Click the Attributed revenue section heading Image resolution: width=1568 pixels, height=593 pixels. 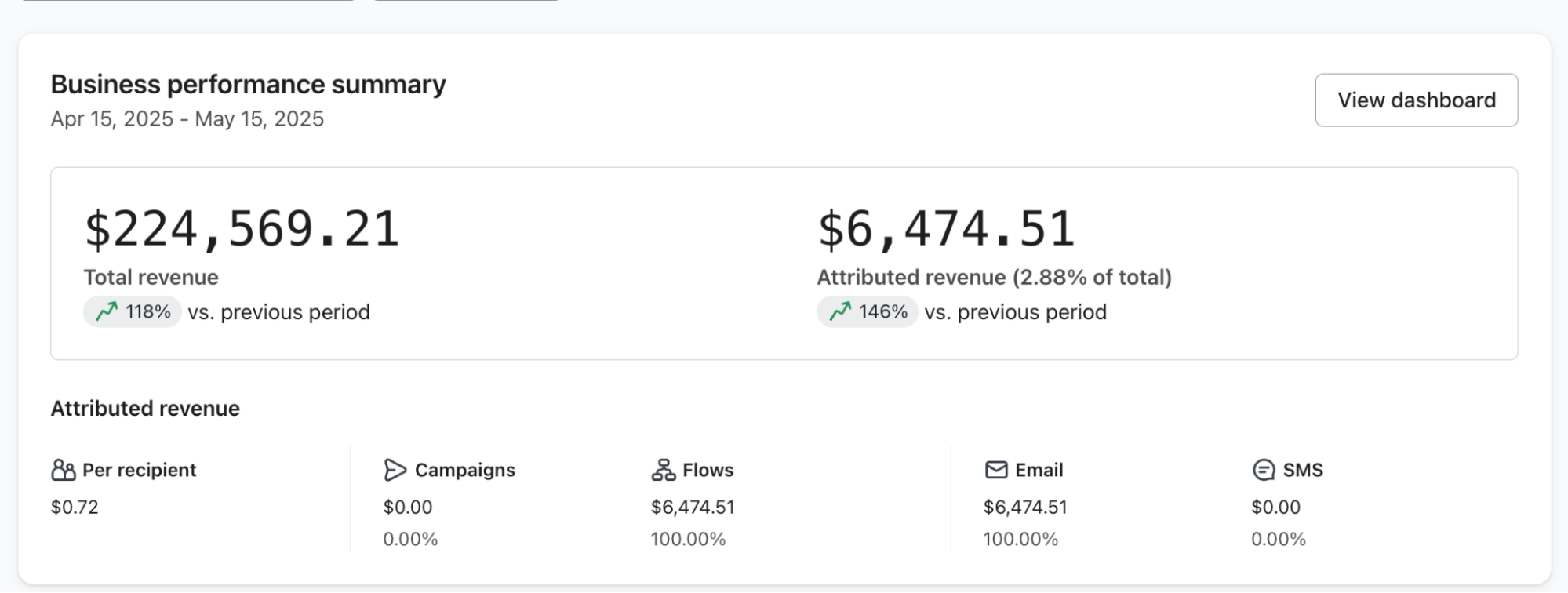(145, 409)
